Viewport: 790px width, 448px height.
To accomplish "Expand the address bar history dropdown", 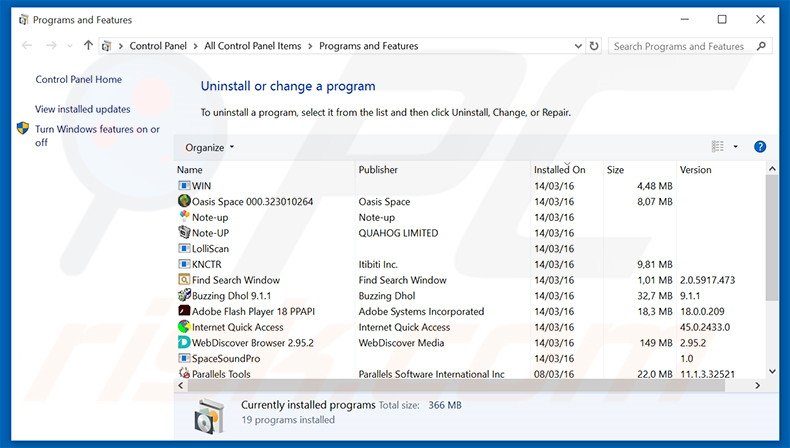I will pyautogui.click(x=578, y=46).
